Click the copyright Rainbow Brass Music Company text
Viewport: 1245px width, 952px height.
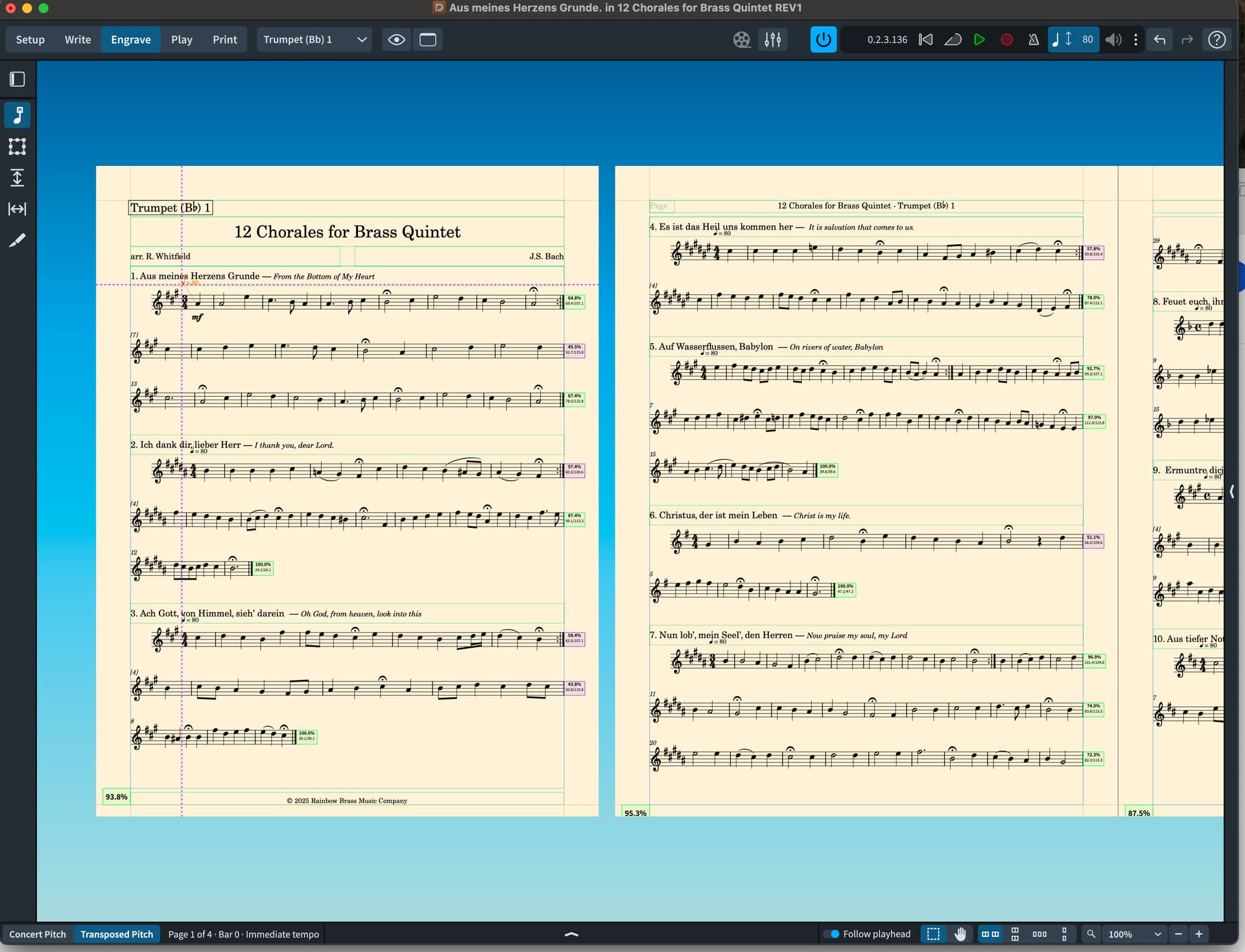(347, 801)
